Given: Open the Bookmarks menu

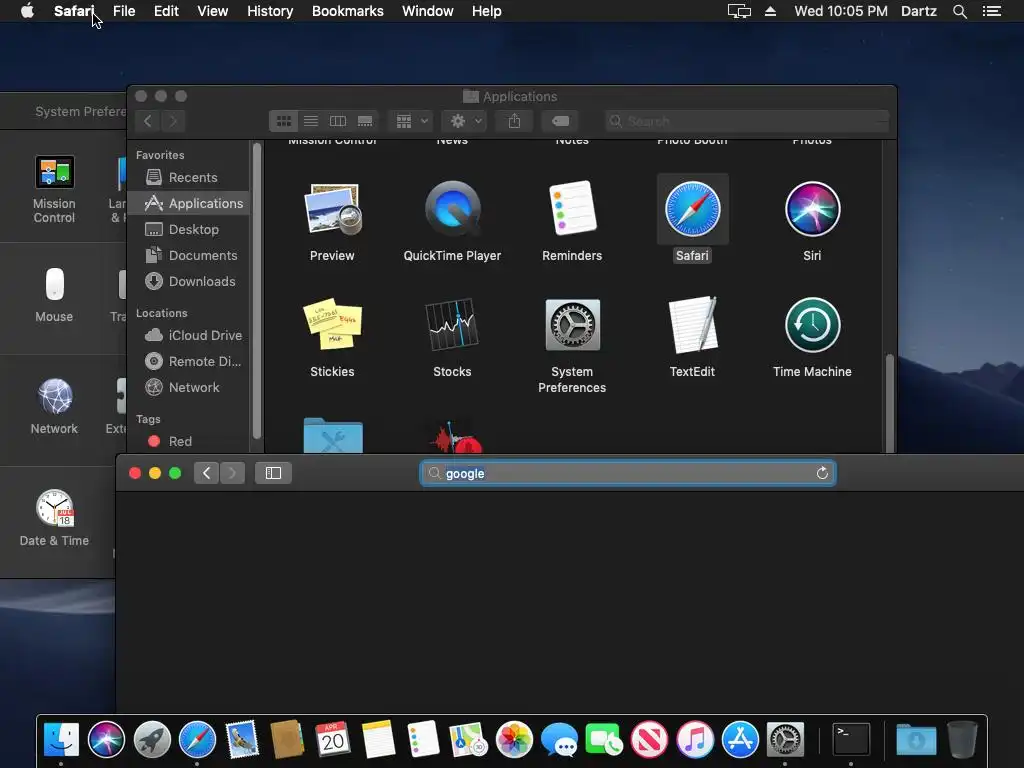Looking at the screenshot, I should click(x=347, y=11).
